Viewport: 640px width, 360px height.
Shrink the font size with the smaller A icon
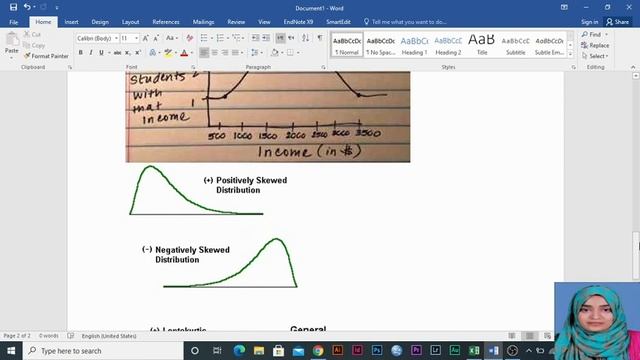click(156, 38)
